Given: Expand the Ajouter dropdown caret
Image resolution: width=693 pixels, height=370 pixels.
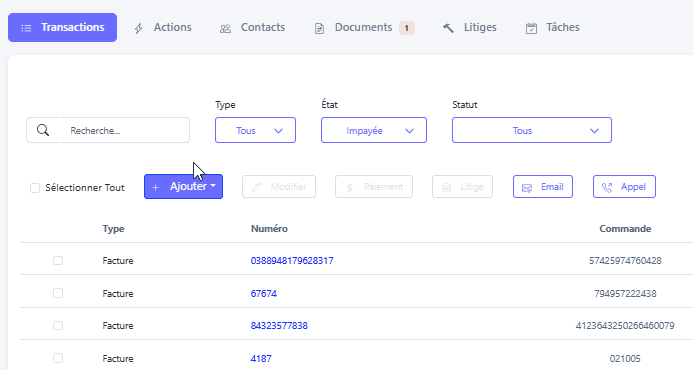Looking at the screenshot, I should point(213,186).
